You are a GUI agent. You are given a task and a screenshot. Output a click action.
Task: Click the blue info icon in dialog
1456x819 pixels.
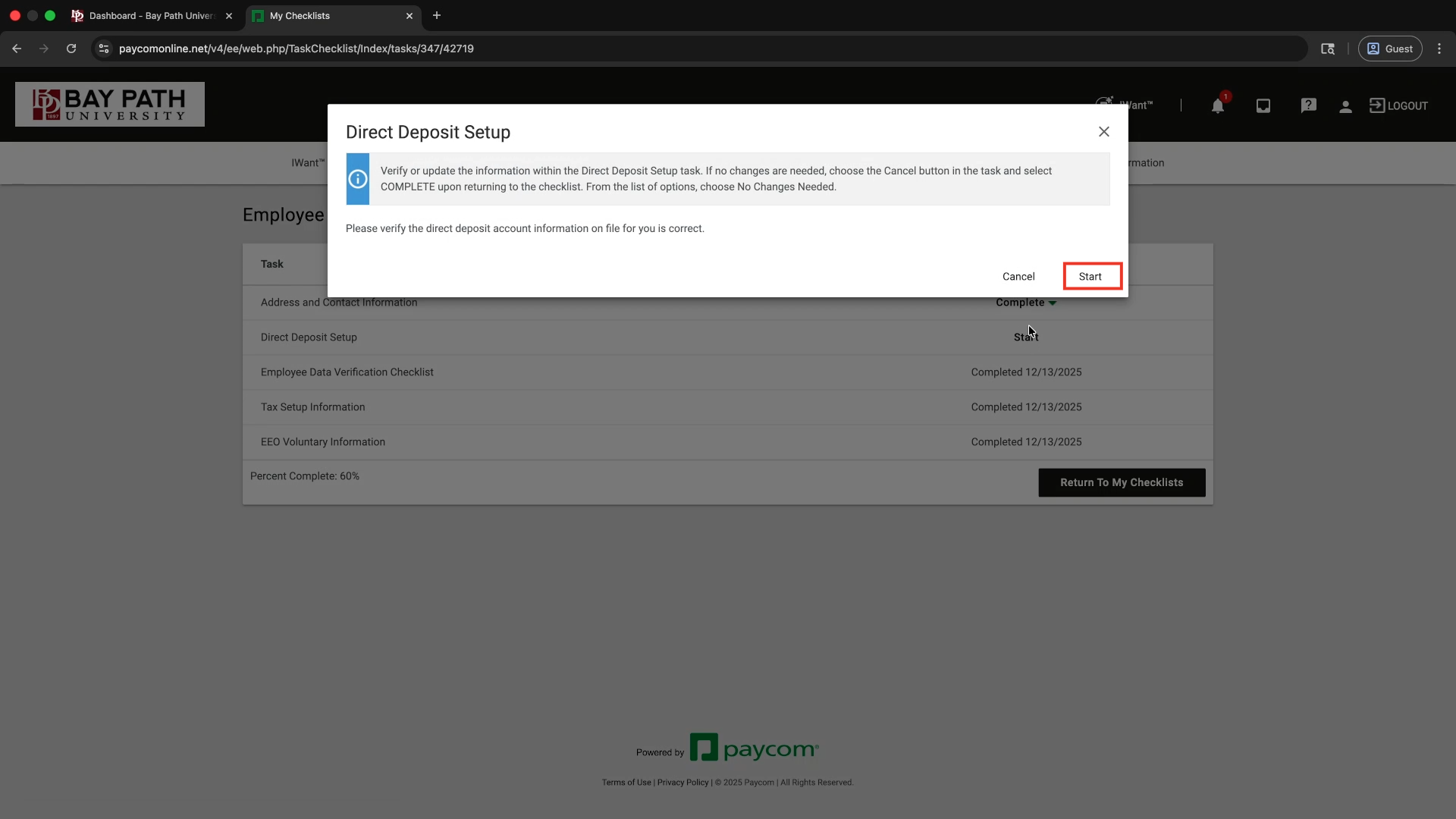point(358,179)
